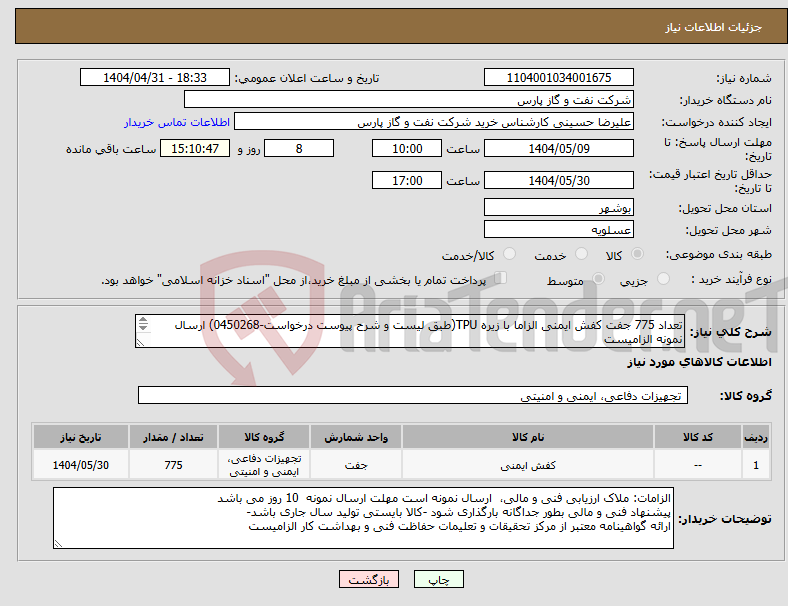
Task: Click the price validity time 17:00
Action: [x=407, y=180]
